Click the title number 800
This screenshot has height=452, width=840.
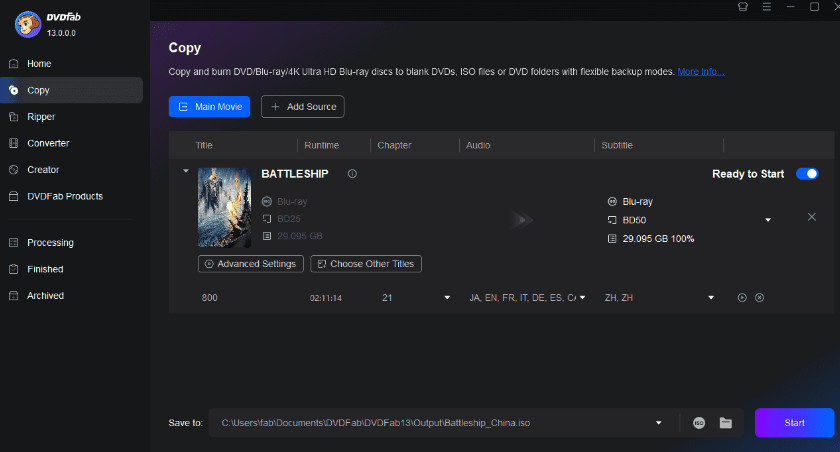pos(209,298)
